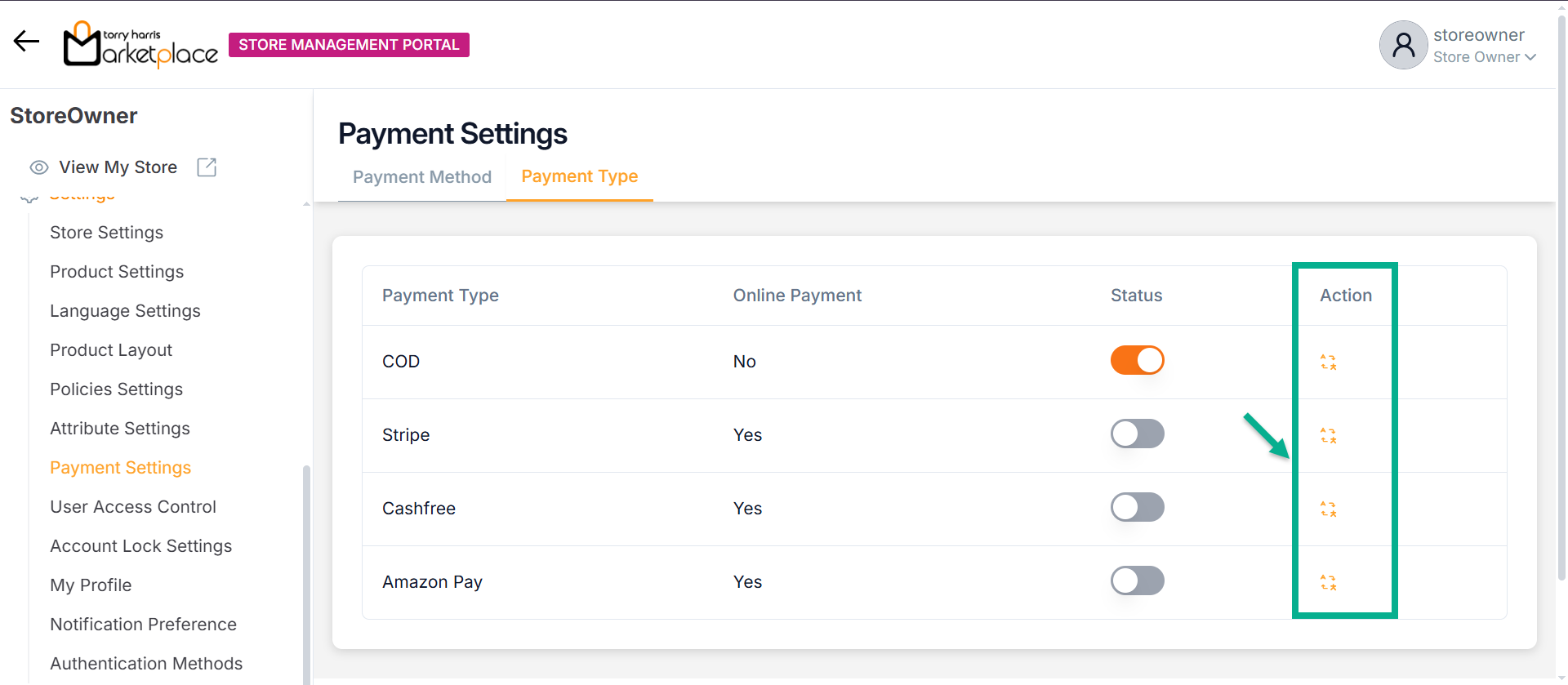1568x685 pixels.
Task: Select the Payment Type tab
Action: click(580, 176)
